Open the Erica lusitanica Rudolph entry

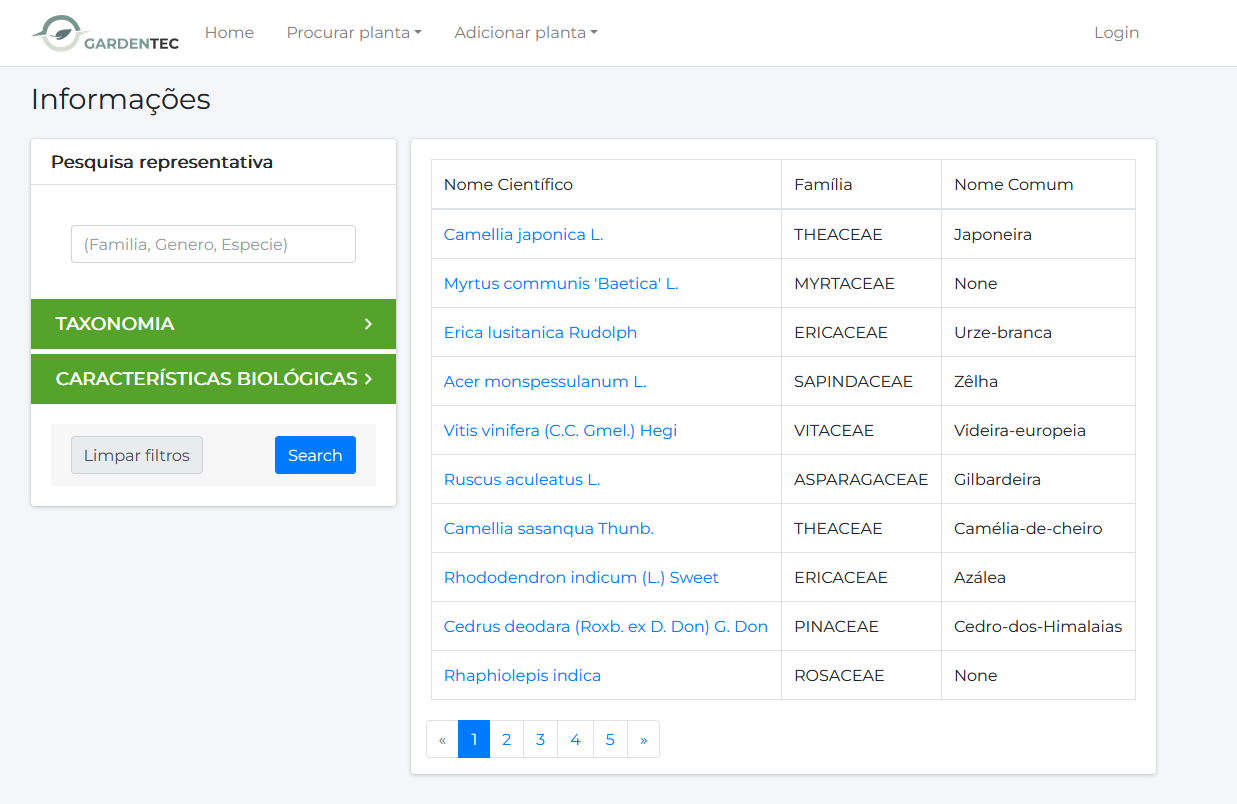[x=540, y=333]
